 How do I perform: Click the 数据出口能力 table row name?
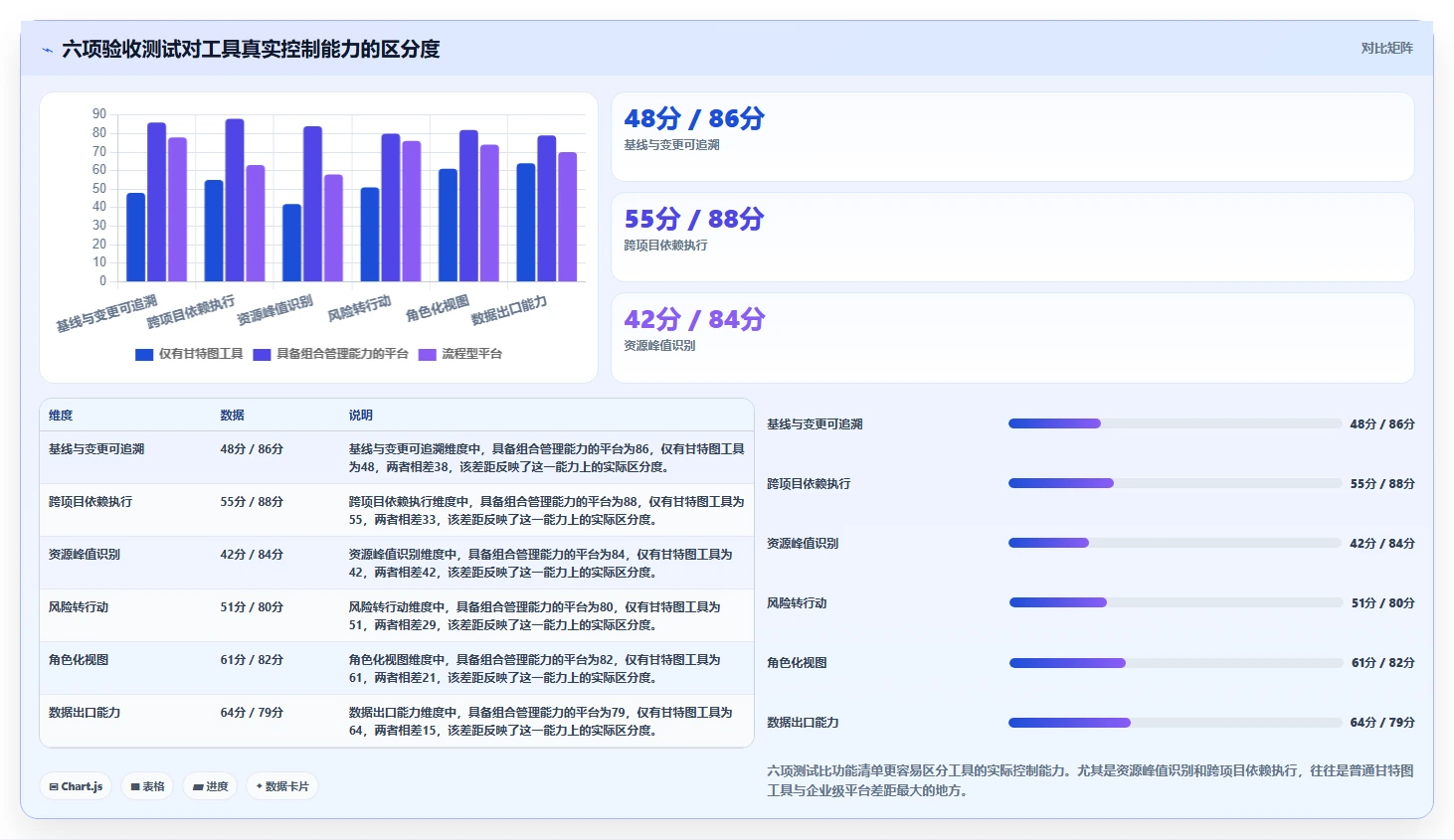coord(85,713)
